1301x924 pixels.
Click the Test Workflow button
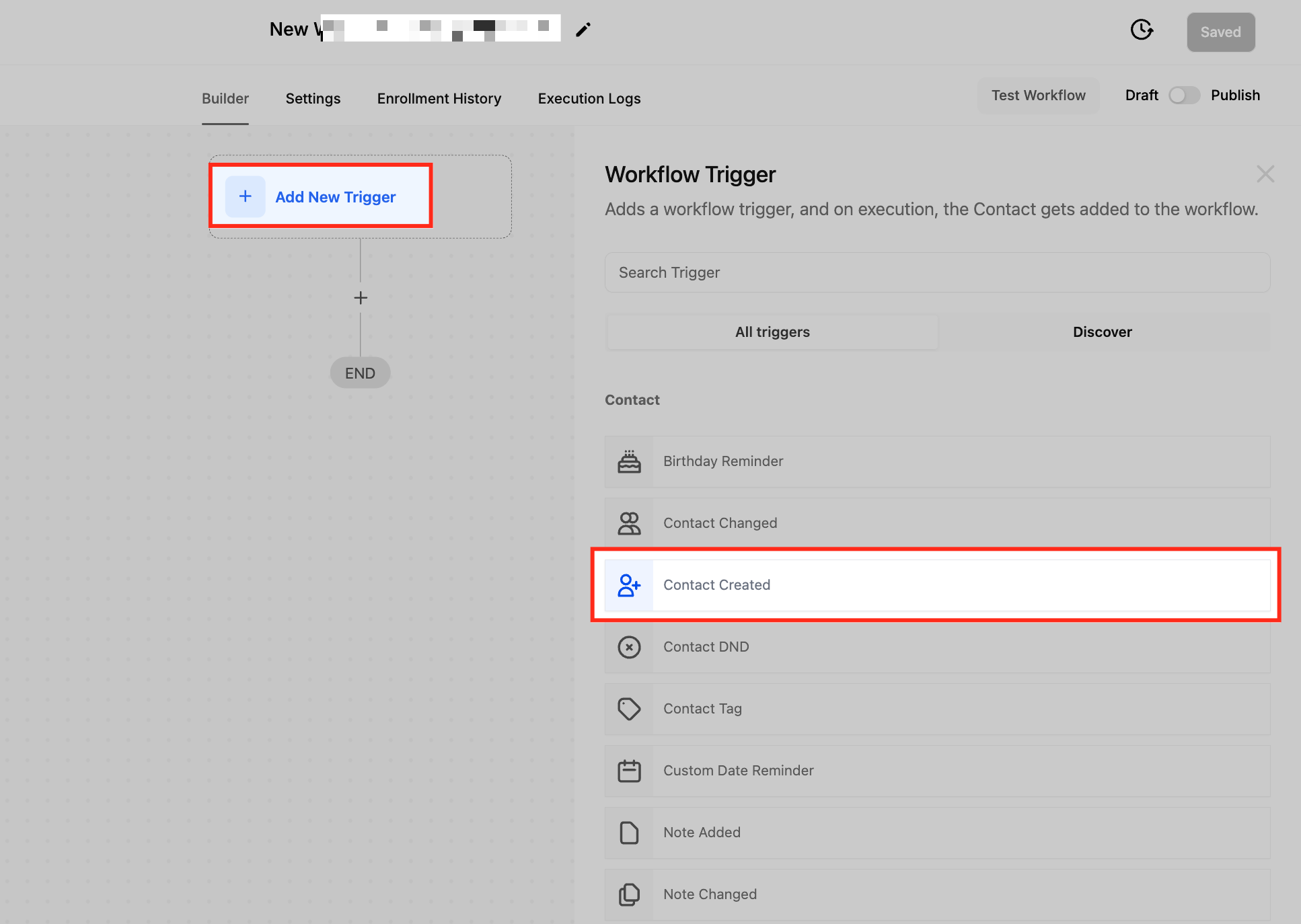[x=1038, y=95]
